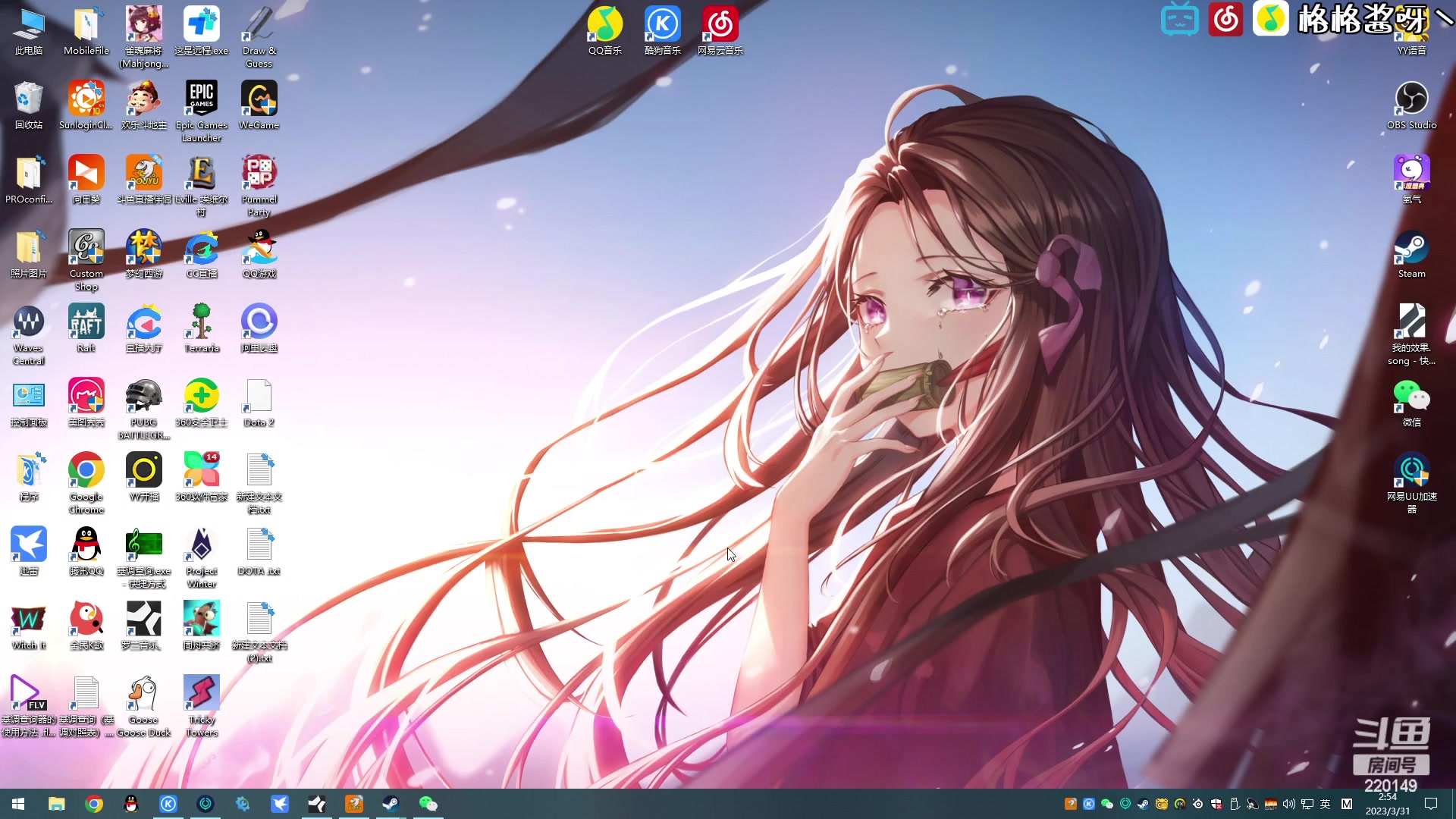
Task: Open 网易云音乐 desktop shortcut
Action: [720, 30]
